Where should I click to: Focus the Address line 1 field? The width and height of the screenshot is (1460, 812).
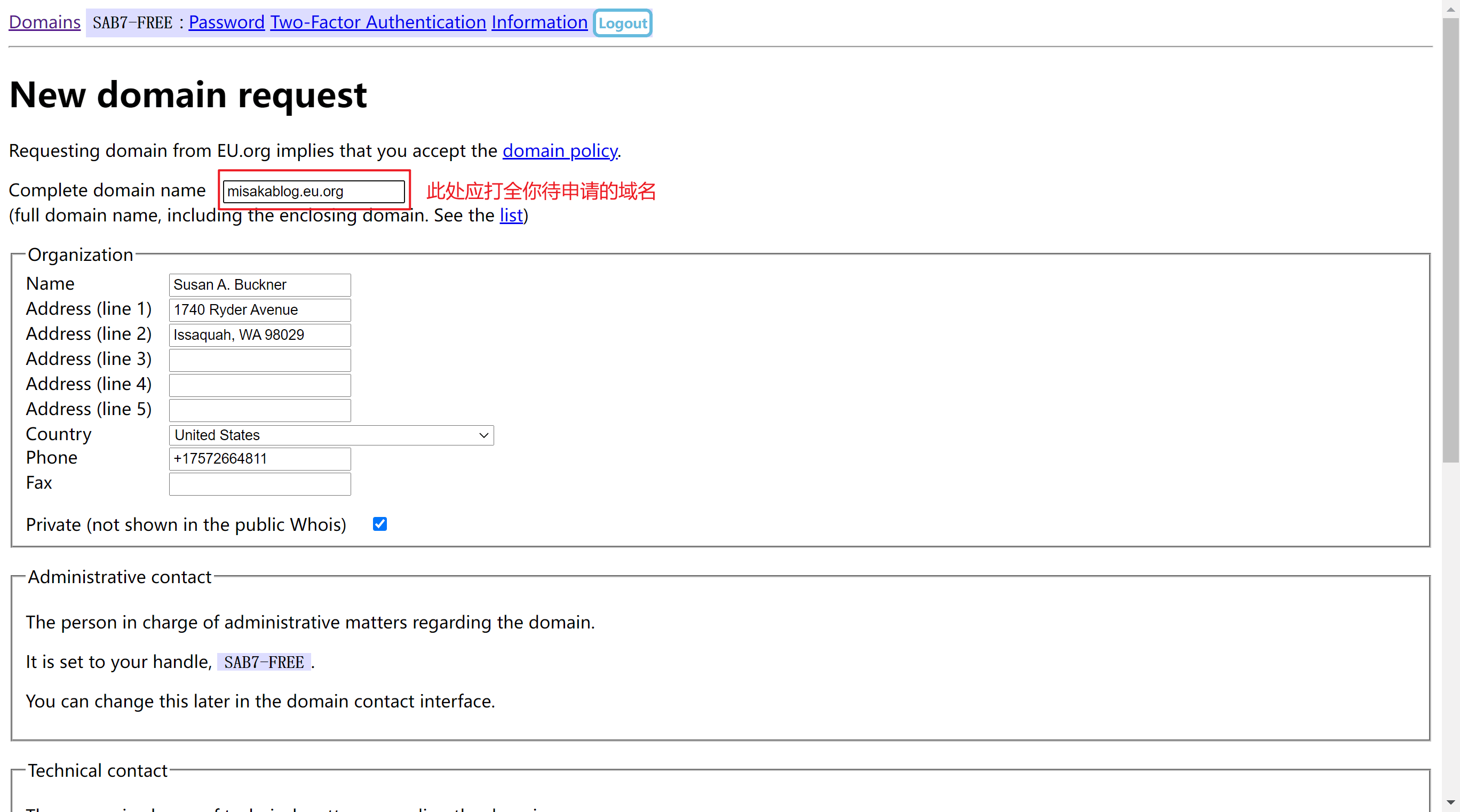[259, 310]
